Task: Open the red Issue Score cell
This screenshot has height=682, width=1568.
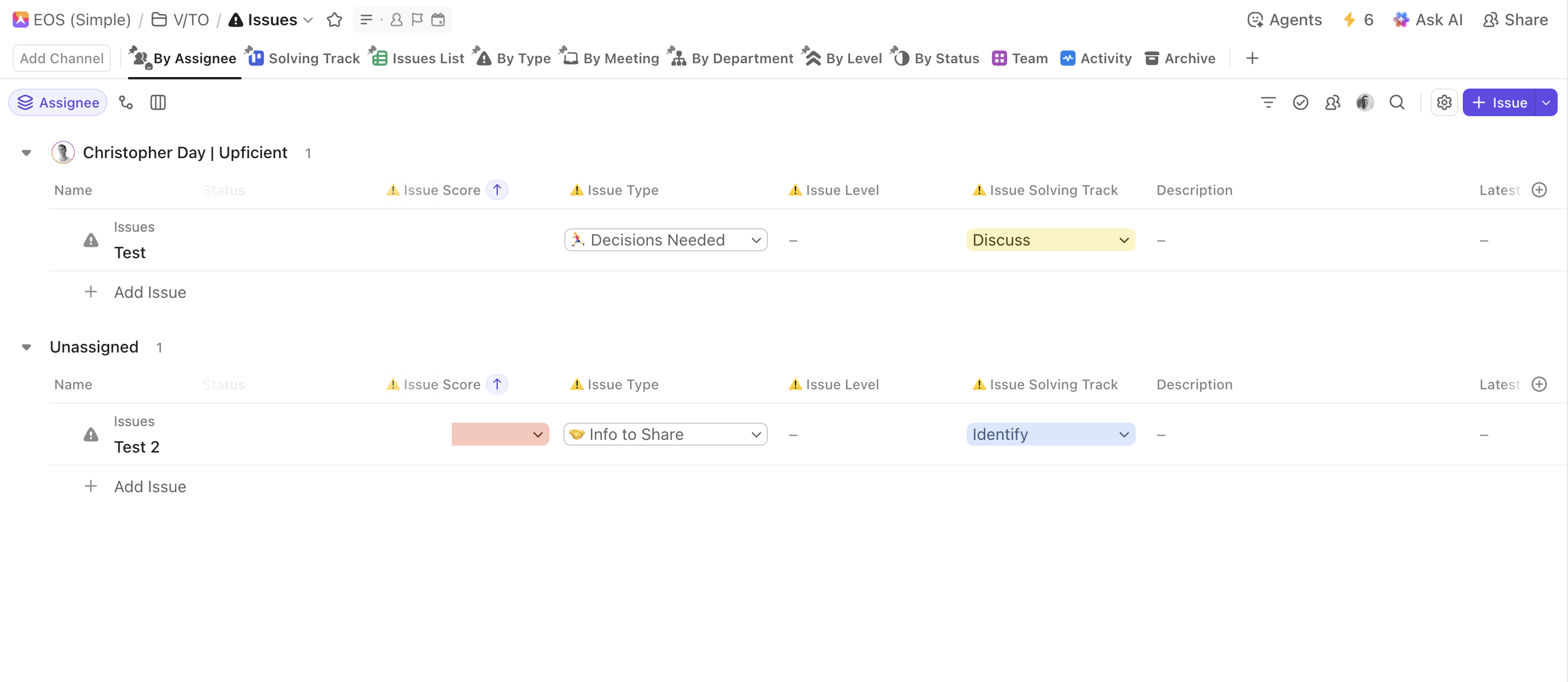Action: point(499,434)
